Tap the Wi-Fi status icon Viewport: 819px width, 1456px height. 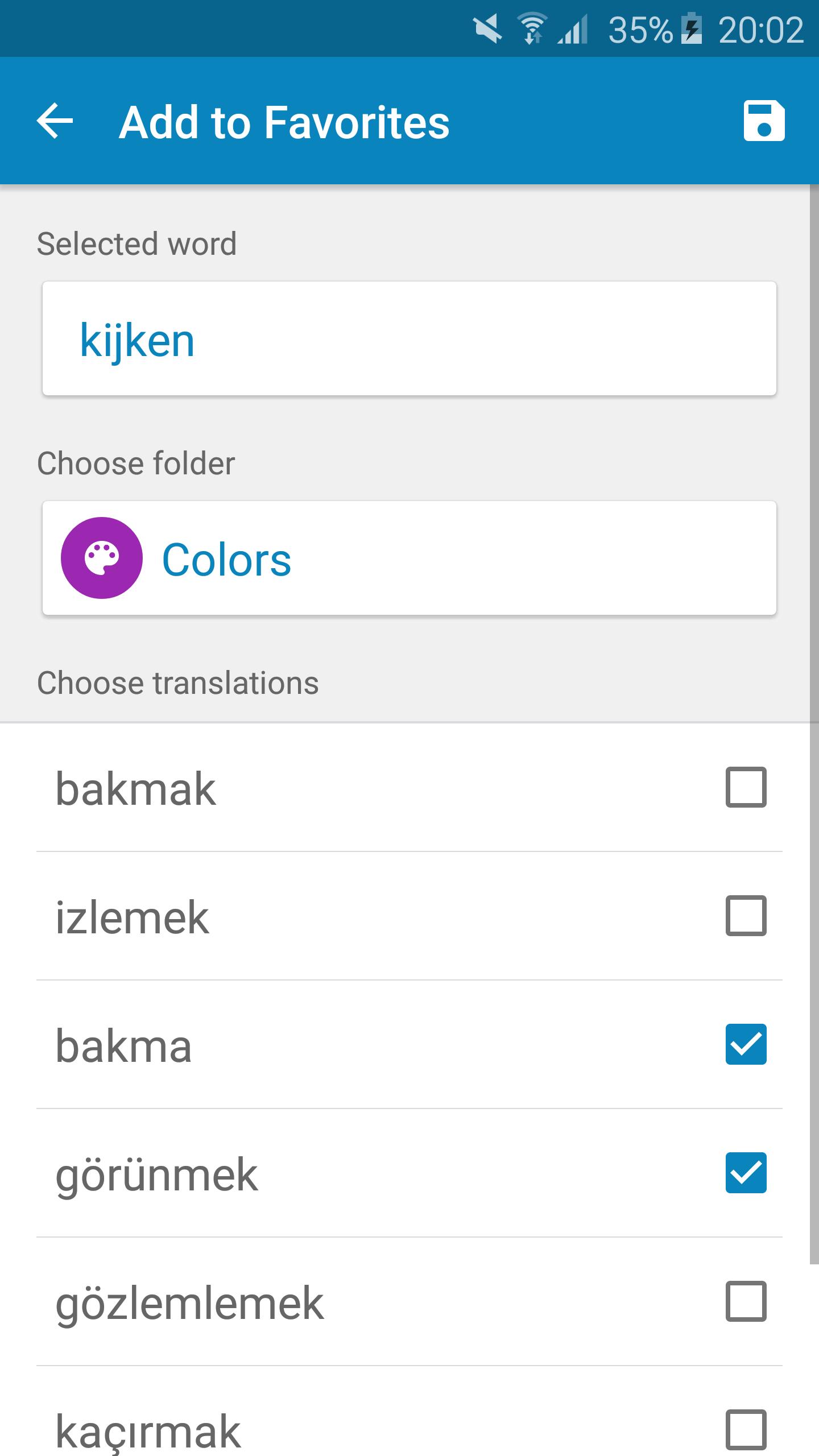(x=532, y=28)
